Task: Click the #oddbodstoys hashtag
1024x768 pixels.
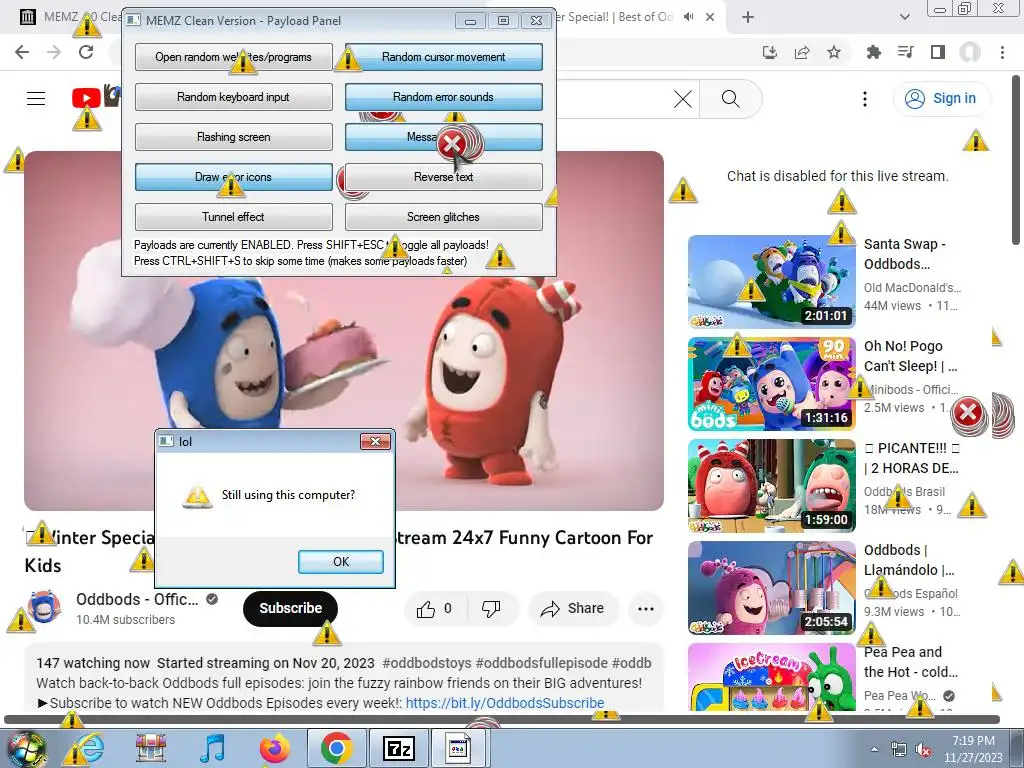Action: pyautogui.click(x=426, y=664)
